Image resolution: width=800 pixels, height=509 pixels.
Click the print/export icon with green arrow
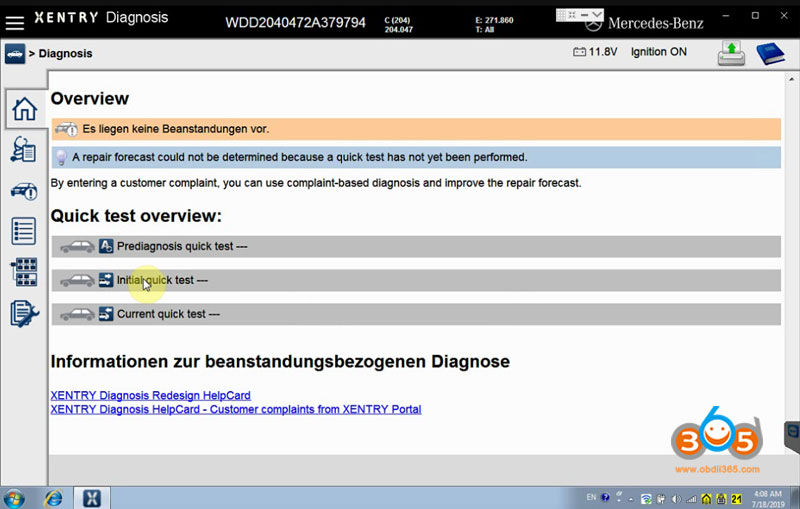pyautogui.click(x=731, y=54)
